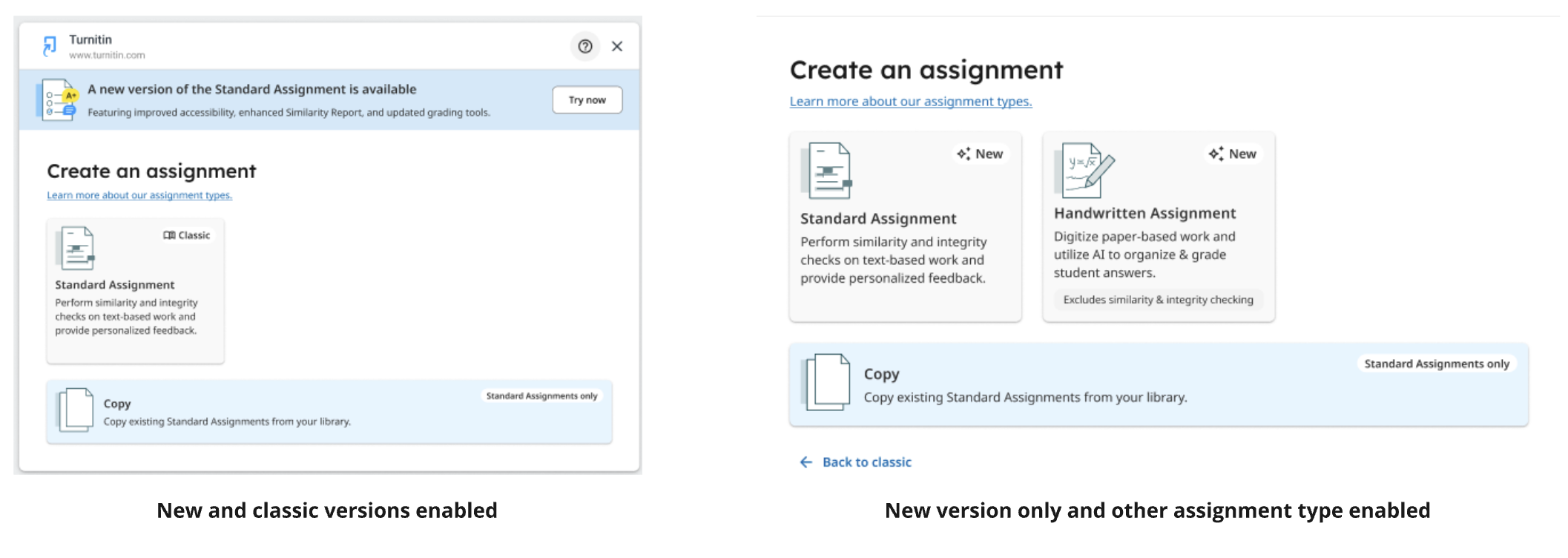Click 'Excludes similarity & integrity checking' tag
The image size is (1568, 558).
pos(1158,300)
